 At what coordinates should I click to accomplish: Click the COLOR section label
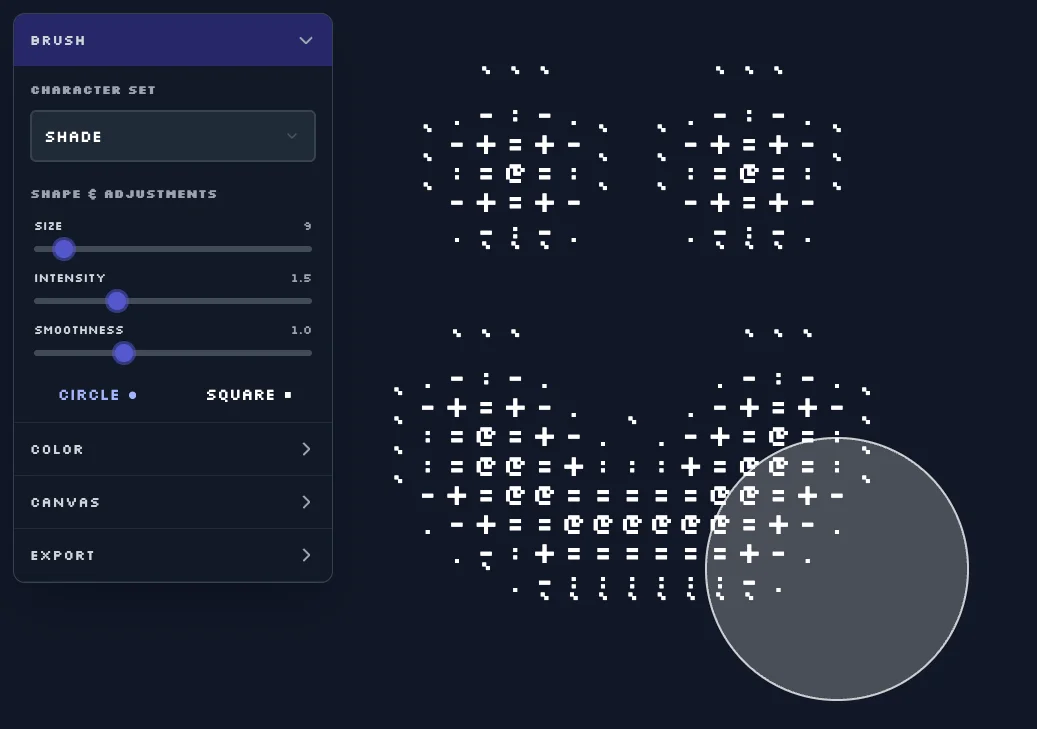57,449
